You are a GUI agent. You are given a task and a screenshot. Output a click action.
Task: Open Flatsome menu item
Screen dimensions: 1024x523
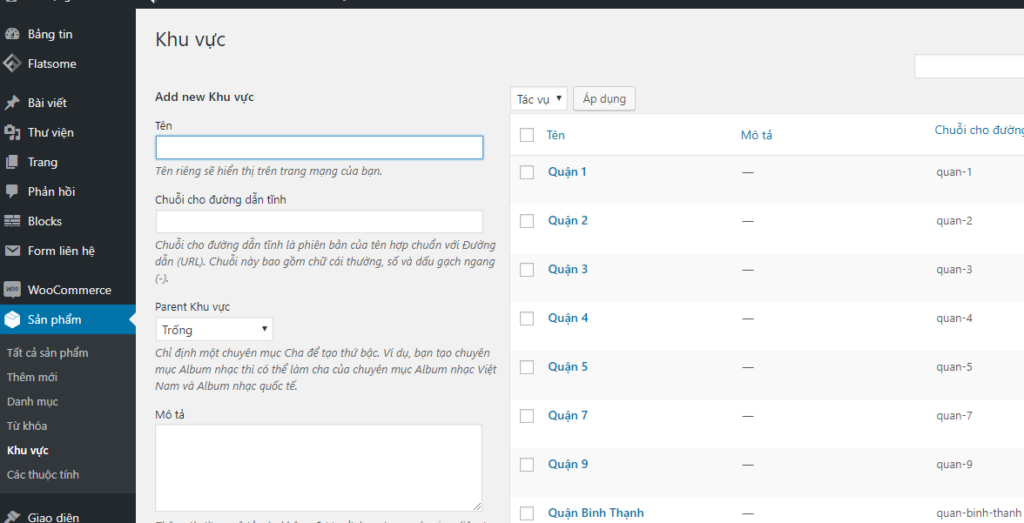pyautogui.click(x=52, y=63)
